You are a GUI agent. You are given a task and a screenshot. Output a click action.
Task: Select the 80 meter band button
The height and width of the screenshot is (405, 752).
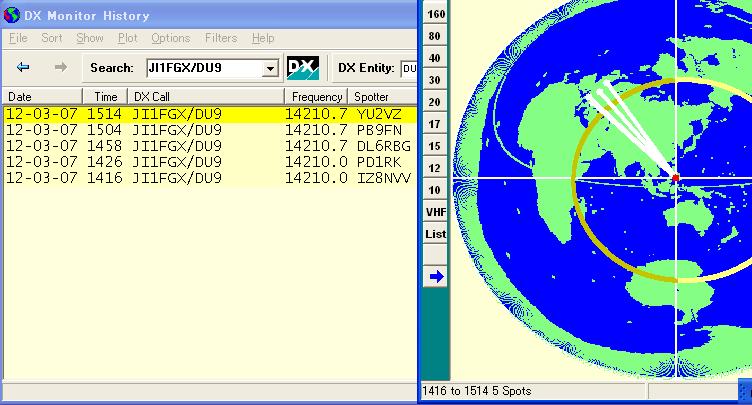click(435, 36)
